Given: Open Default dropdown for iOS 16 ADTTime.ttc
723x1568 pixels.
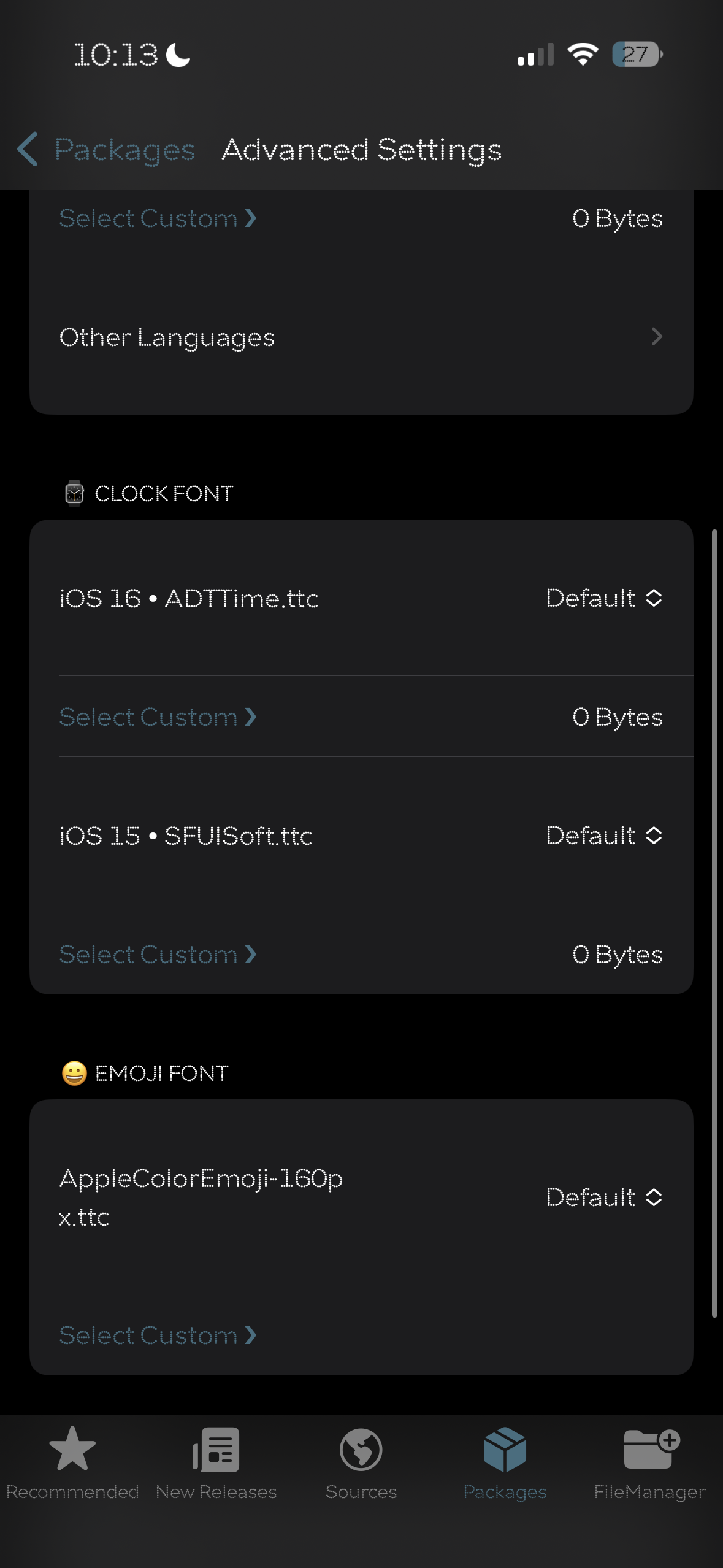Looking at the screenshot, I should (x=604, y=598).
